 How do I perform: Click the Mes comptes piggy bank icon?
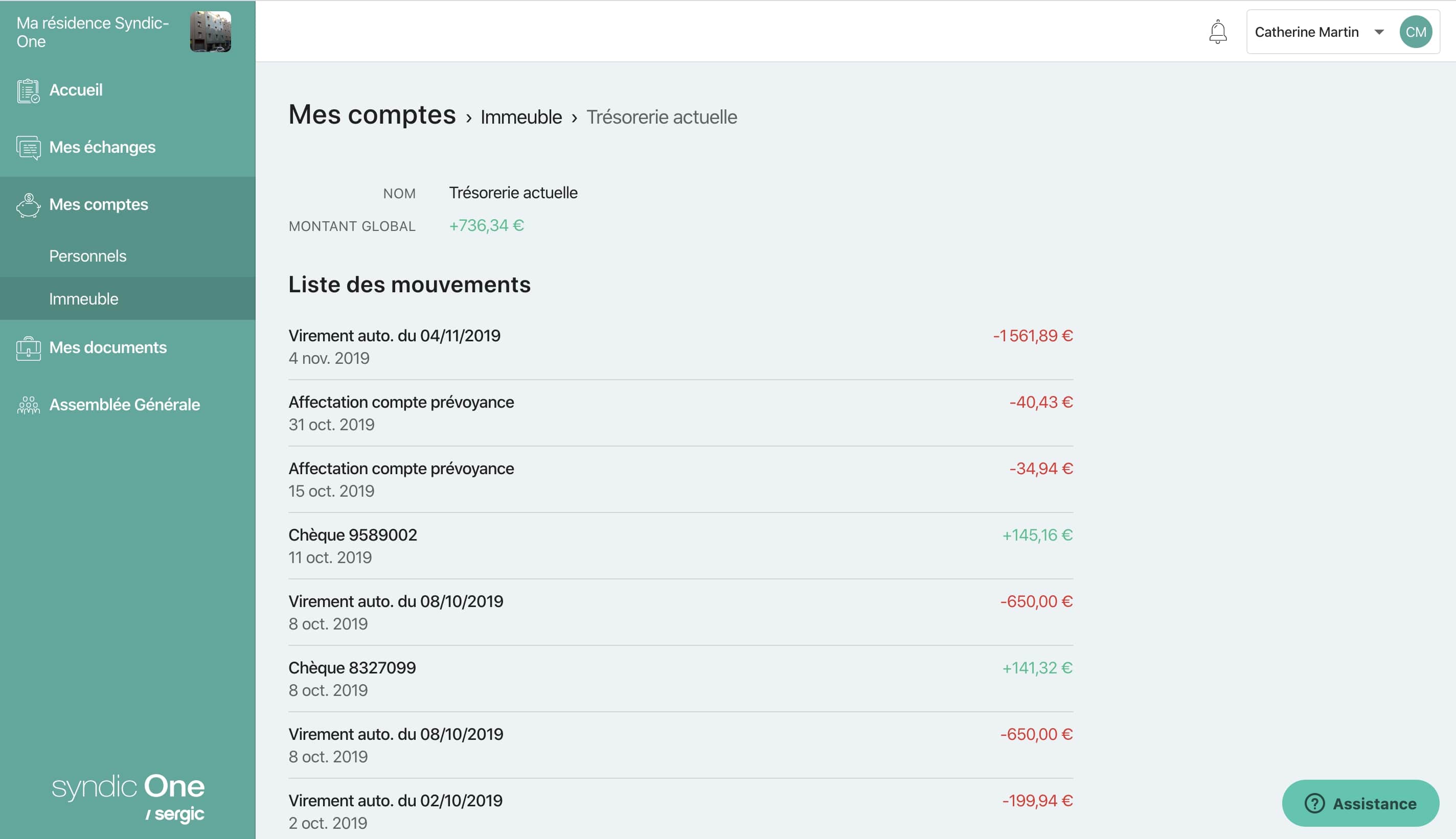(28, 205)
